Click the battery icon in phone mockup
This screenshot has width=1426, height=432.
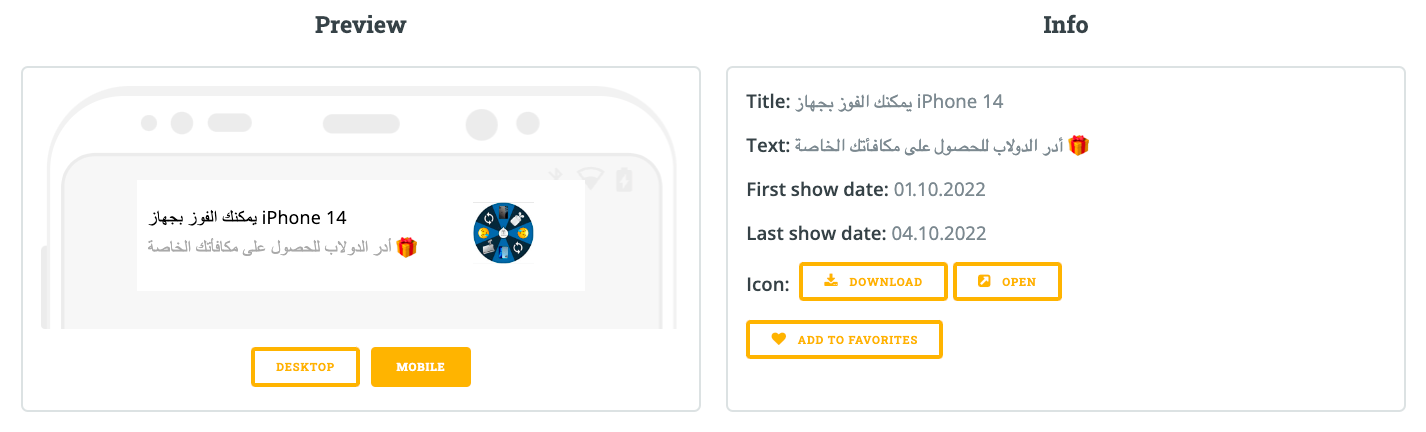tap(625, 179)
